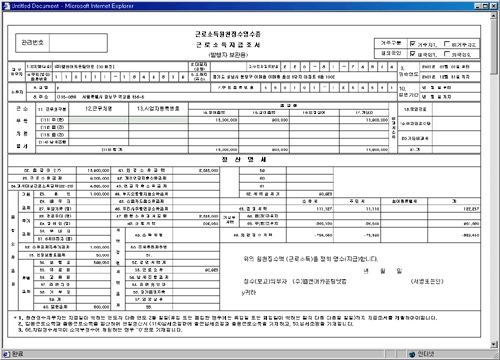Click the page icon beside 완료 in status bar
Image resolution: width=500 pixels, height=360 pixels.
6,354
